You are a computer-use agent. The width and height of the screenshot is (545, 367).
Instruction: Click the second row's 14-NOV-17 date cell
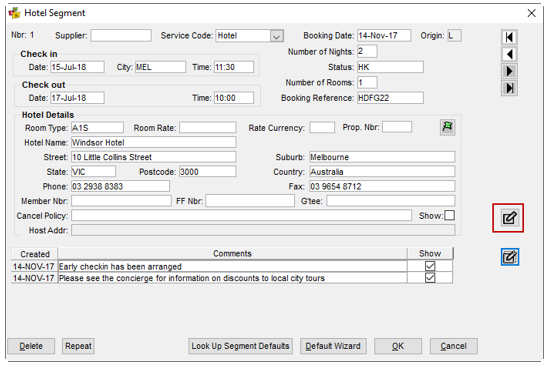[34, 278]
